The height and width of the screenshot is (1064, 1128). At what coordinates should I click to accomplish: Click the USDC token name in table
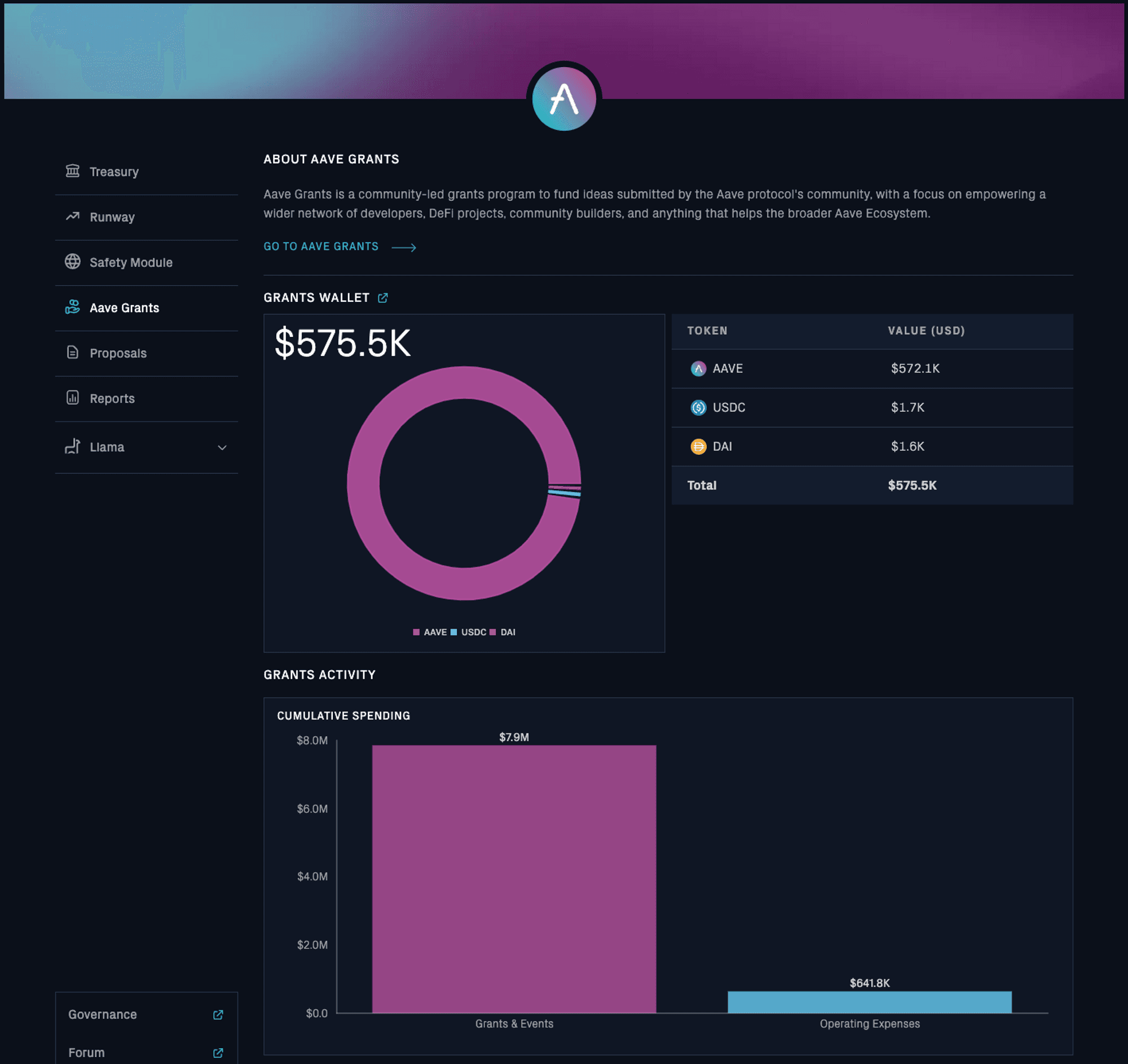pos(729,407)
